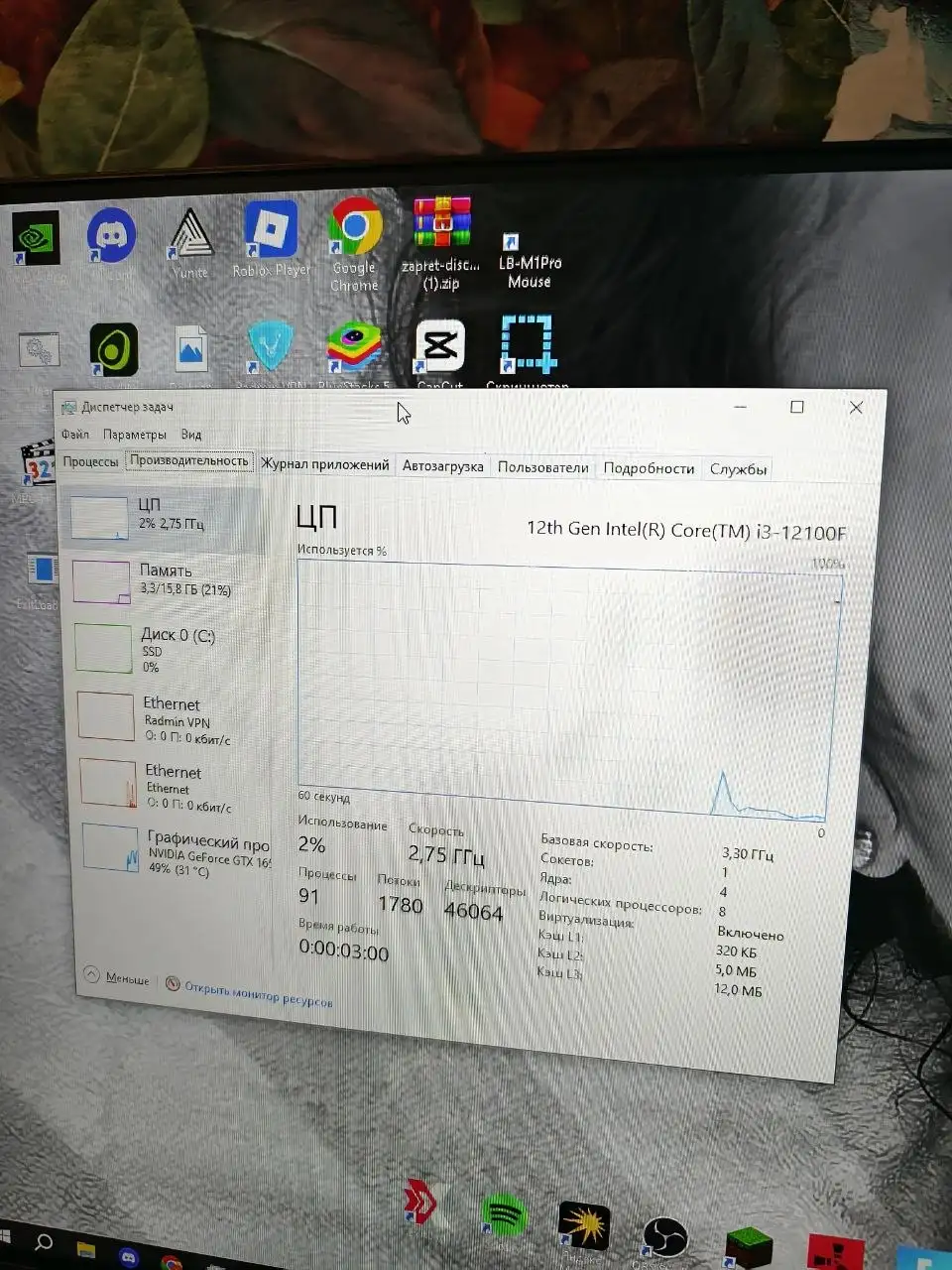The width and height of the screenshot is (952, 1270).
Task: Select the Производительность tab
Action: tap(188, 460)
